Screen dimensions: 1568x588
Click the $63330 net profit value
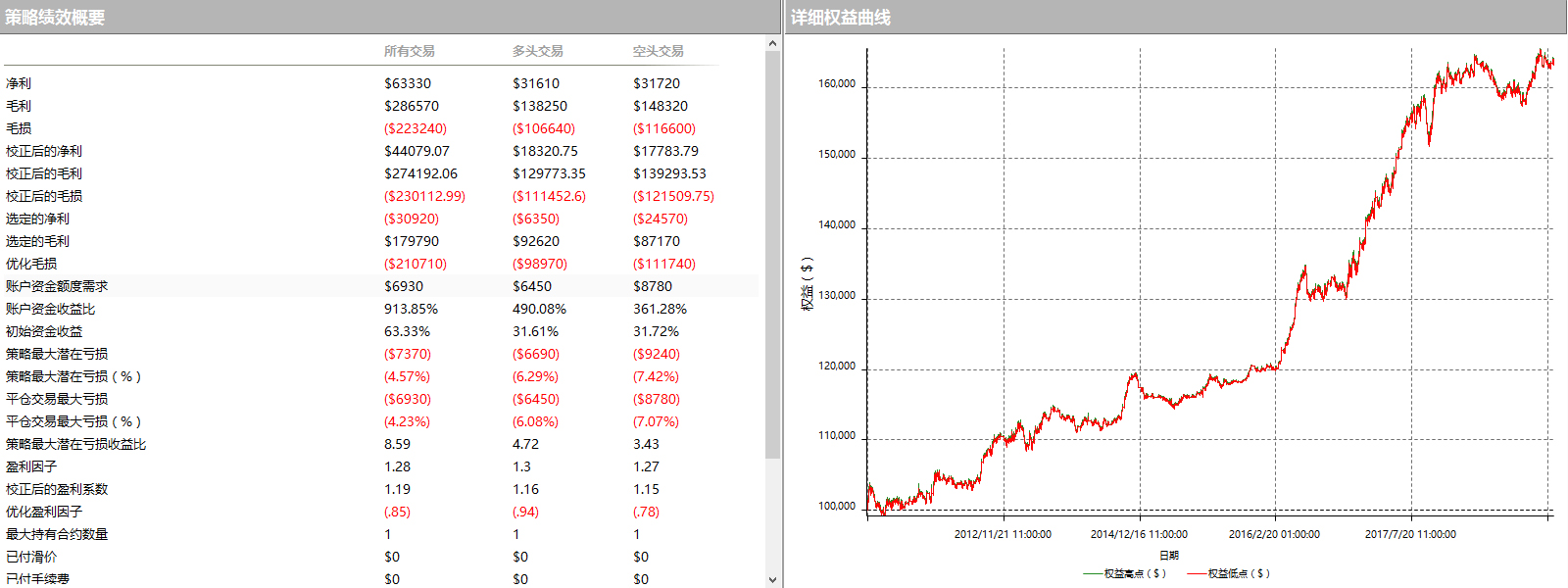point(408,83)
